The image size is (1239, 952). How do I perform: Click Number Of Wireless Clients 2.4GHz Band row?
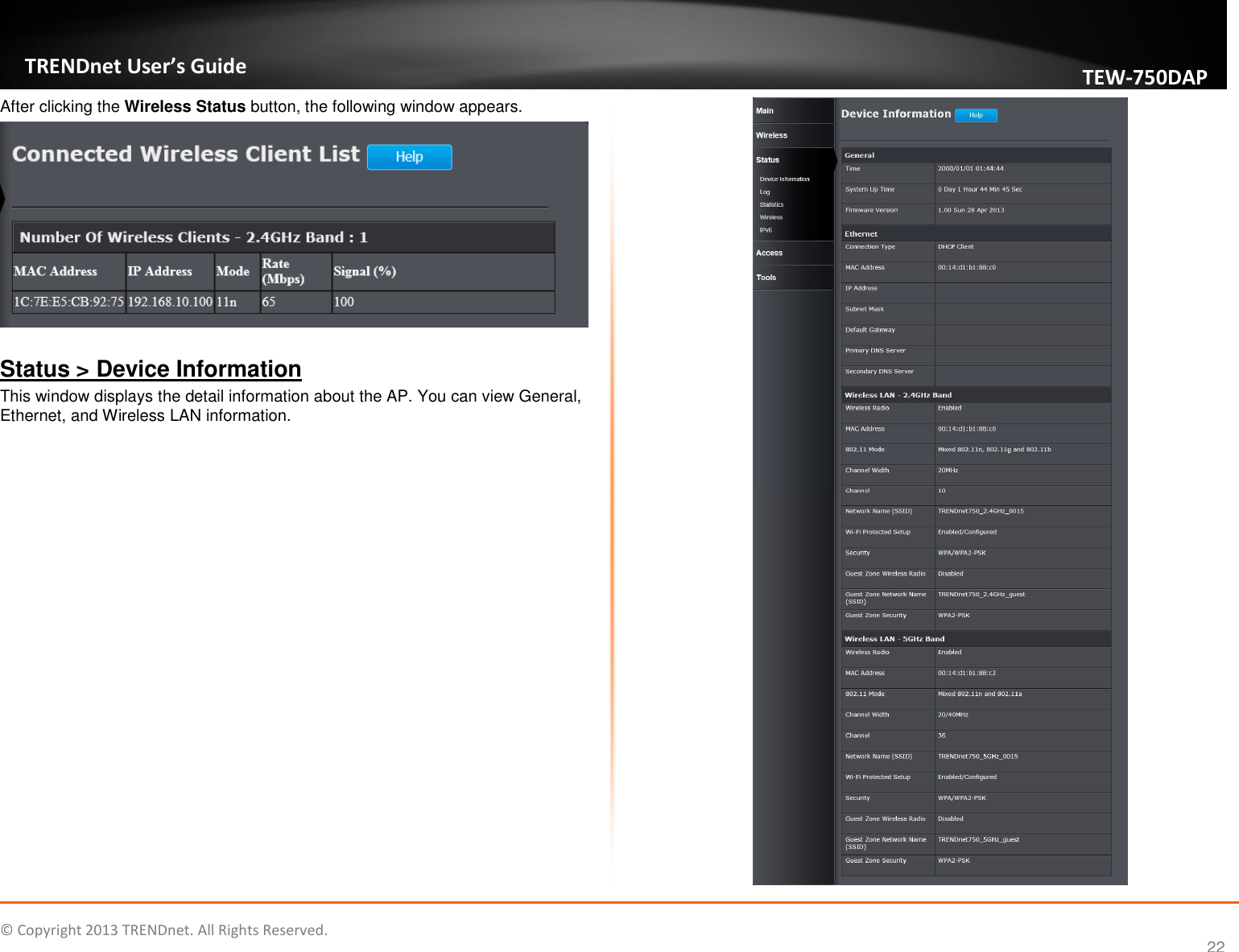(x=283, y=237)
